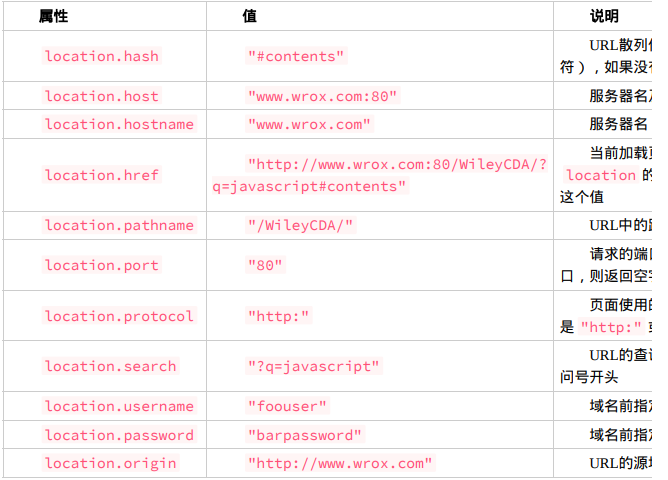Image resolution: width=668 pixels, height=480 pixels.
Task: Select the location.protocol property
Action: pyautogui.click(x=119, y=316)
